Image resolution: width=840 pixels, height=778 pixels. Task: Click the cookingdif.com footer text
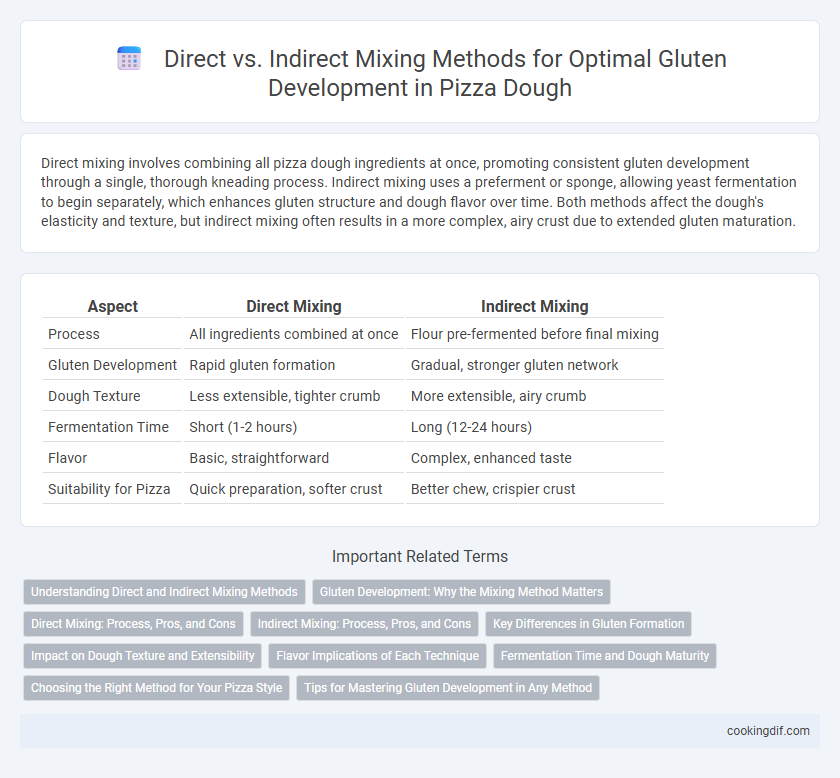click(768, 731)
